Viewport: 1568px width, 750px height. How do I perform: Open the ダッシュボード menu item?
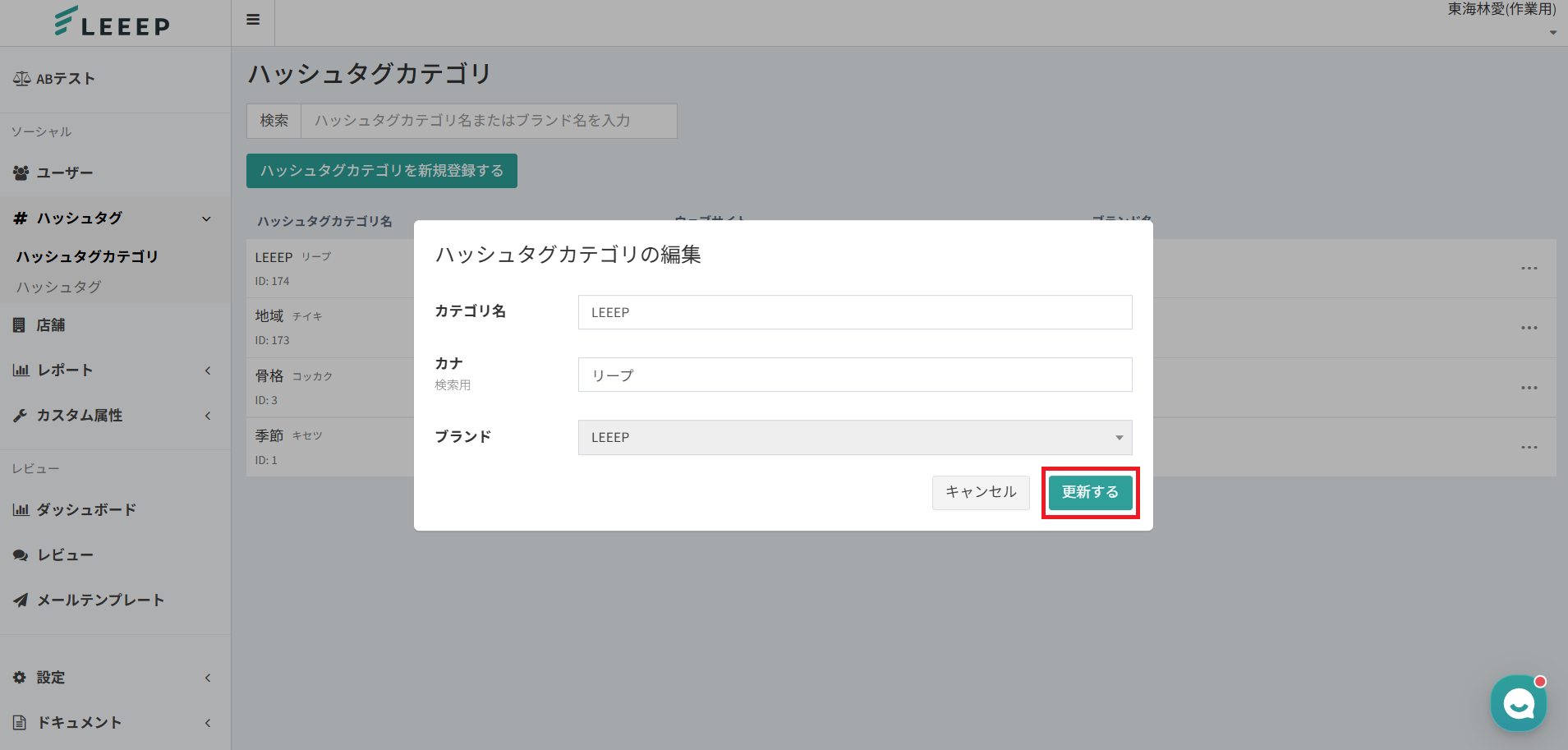(85, 510)
